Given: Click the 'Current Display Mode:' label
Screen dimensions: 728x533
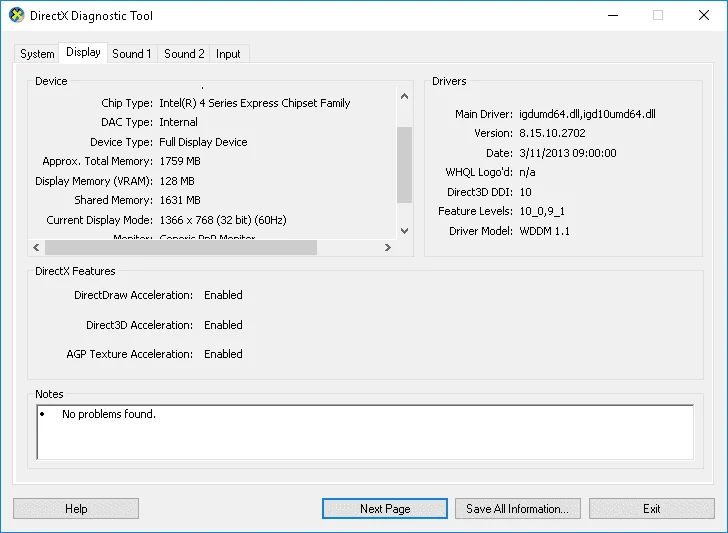Looking at the screenshot, I should (99, 220).
